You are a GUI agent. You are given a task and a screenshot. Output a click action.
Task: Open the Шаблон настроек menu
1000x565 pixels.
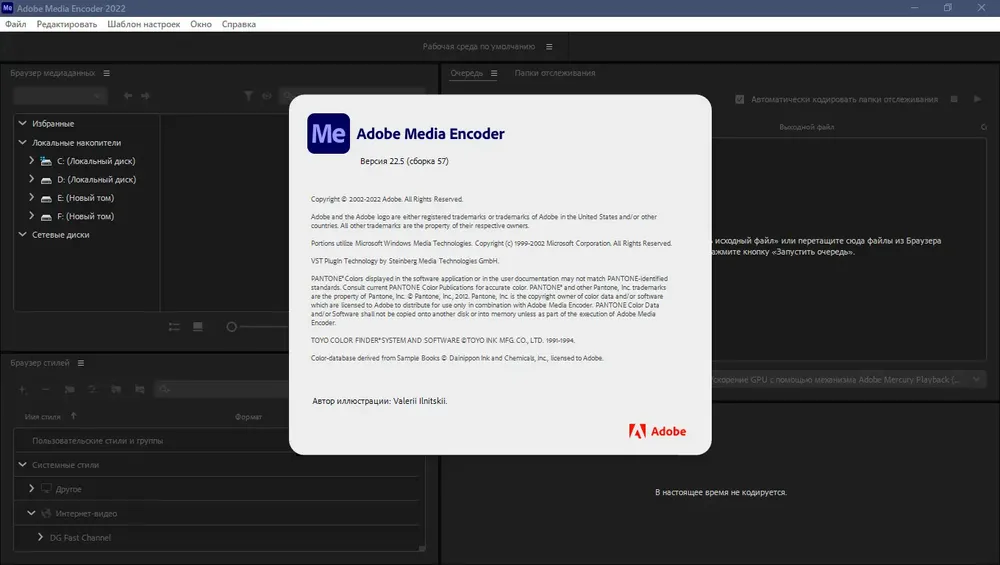point(143,24)
